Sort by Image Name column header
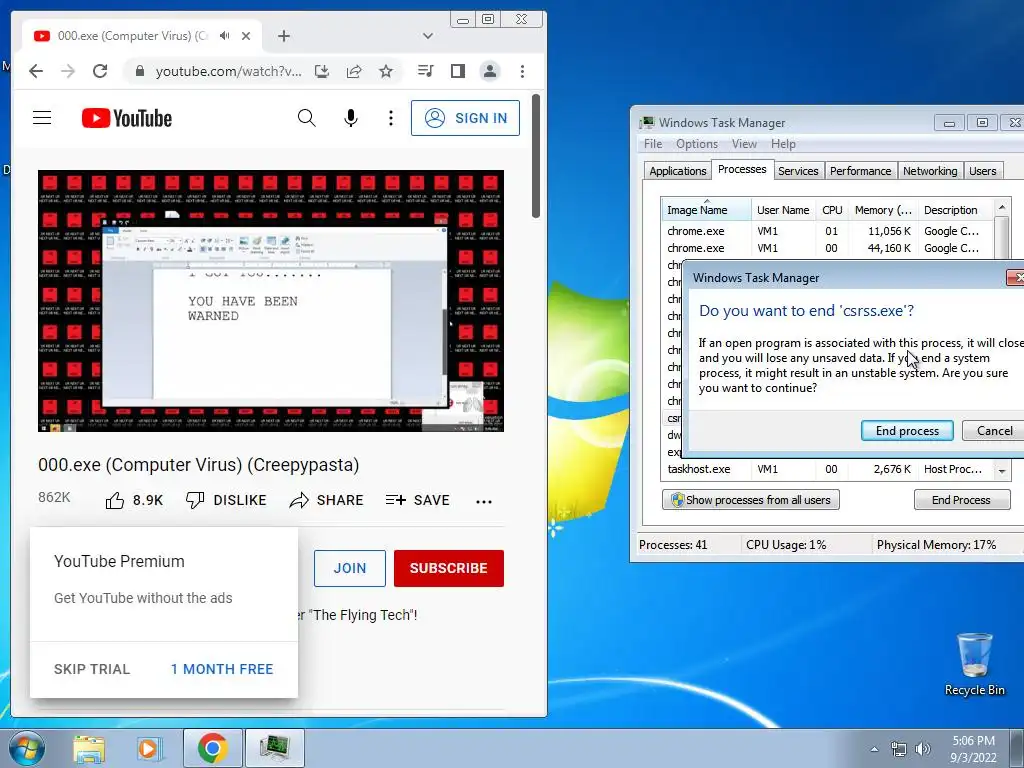 pos(706,210)
